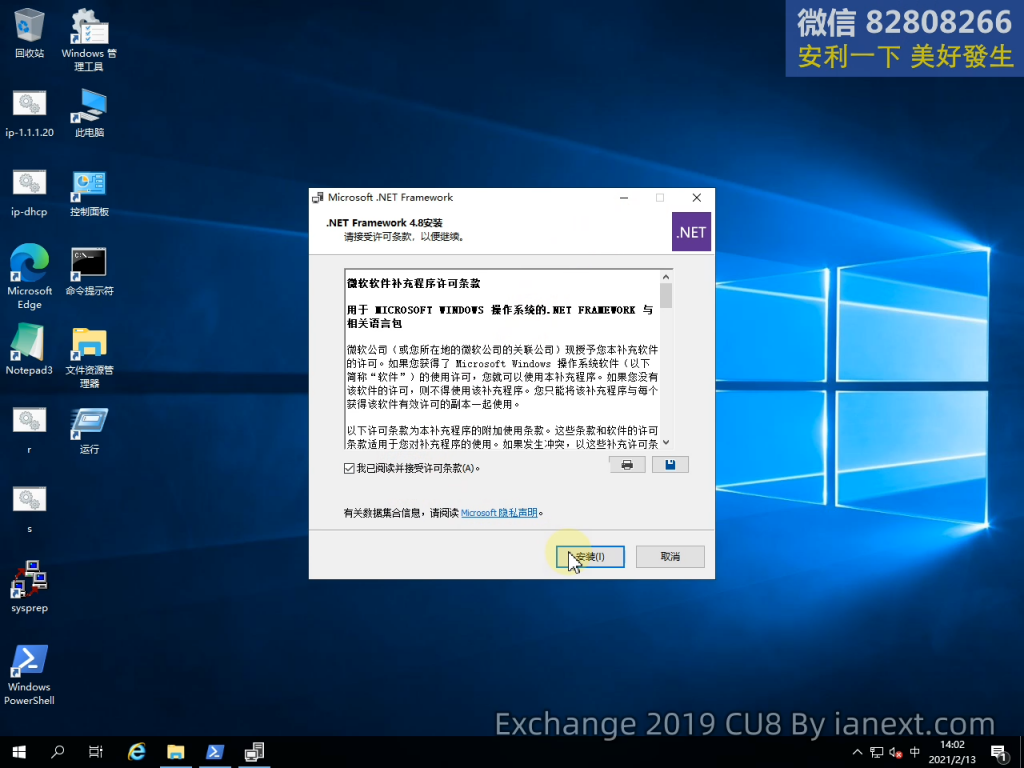Image resolution: width=1024 pixels, height=768 pixels.
Task: Open File Explorer from the taskbar
Action: click(x=175, y=751)
